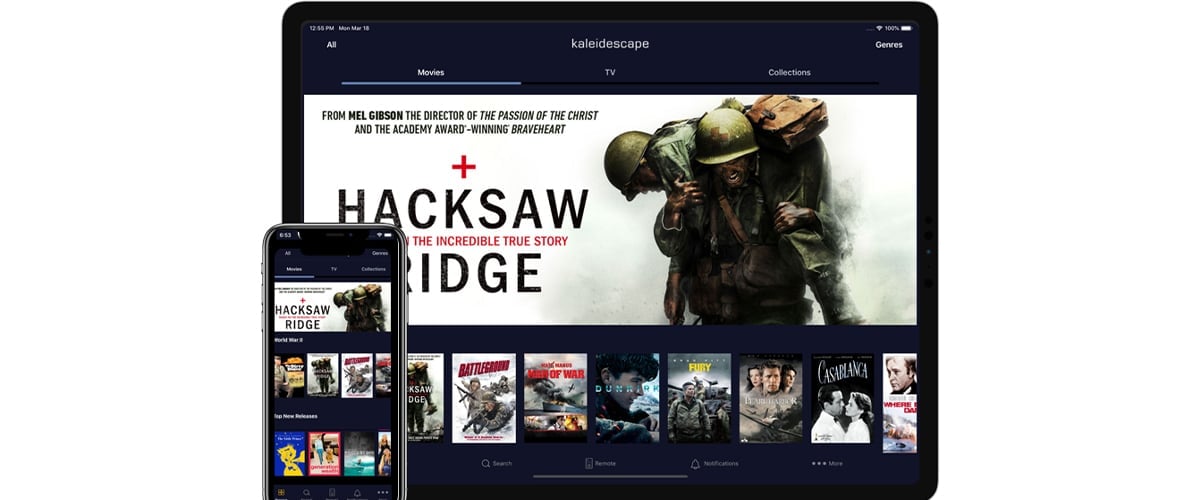Open the Remote control icon on tablet
Screen dimensions: 1200x500
(589, 464)
